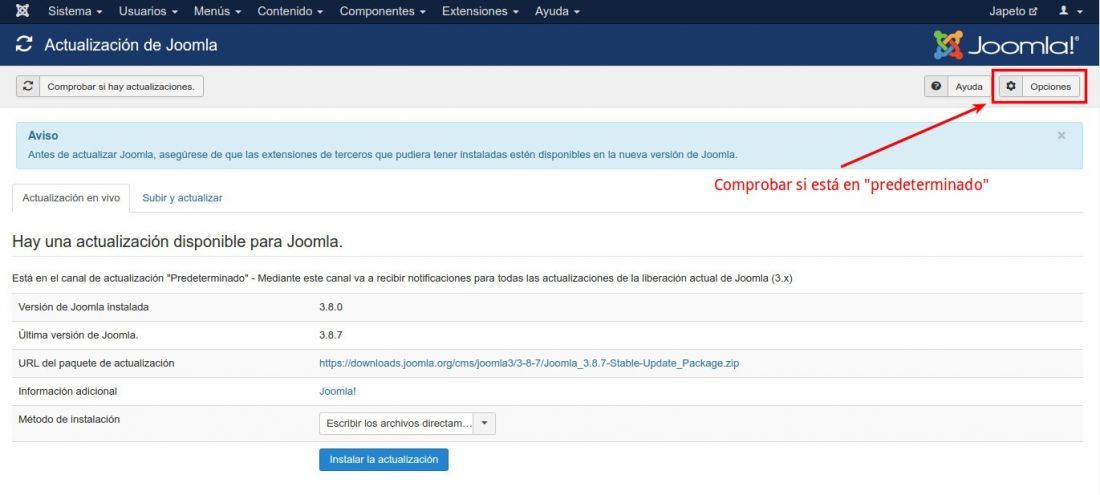1100x495 pixels.
Task: Click the Última versión de Joomla label
Action: pyautogui.click(x=79, y=335)
